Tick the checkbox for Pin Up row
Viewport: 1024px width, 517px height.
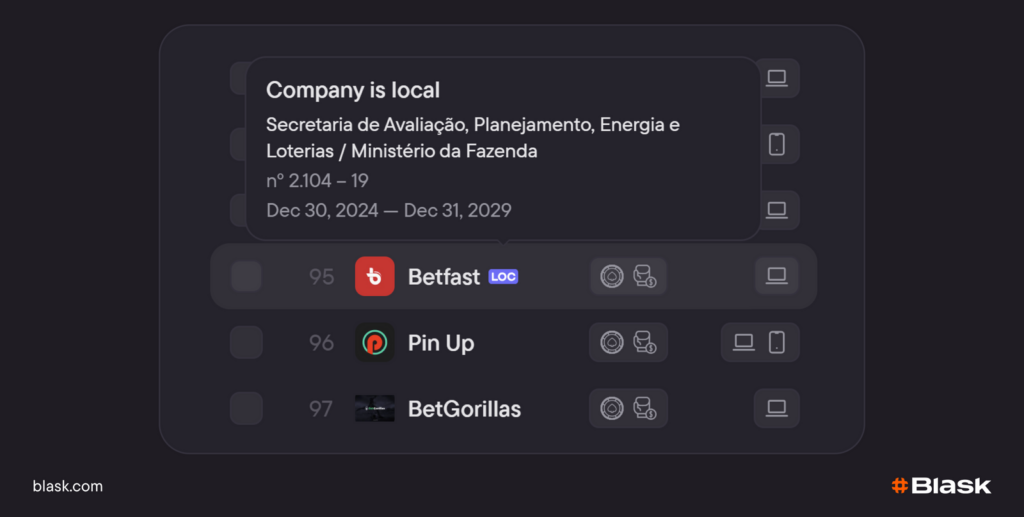(246, 342)
